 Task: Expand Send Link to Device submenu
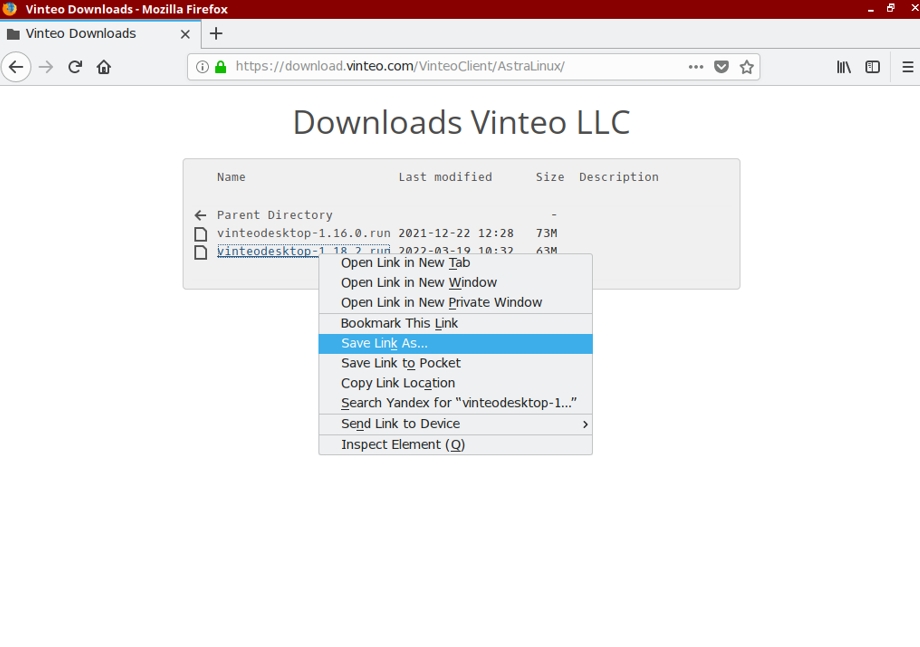[455, 424]
